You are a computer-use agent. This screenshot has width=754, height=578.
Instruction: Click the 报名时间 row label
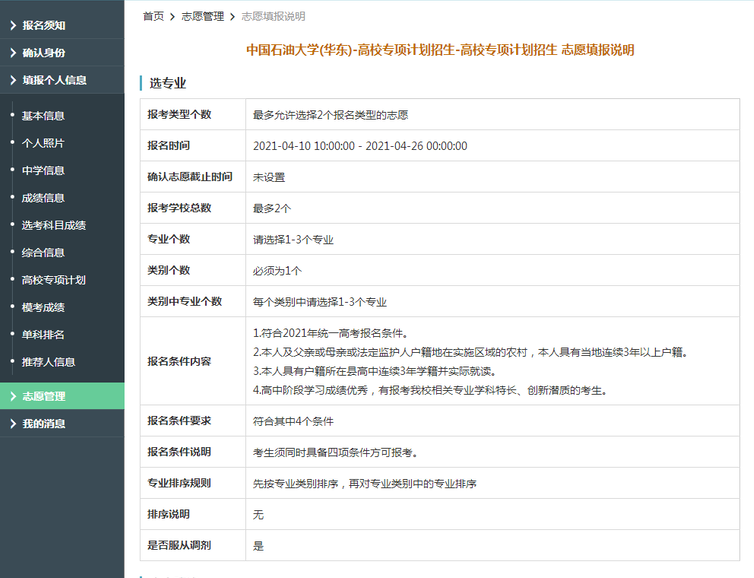168,146
